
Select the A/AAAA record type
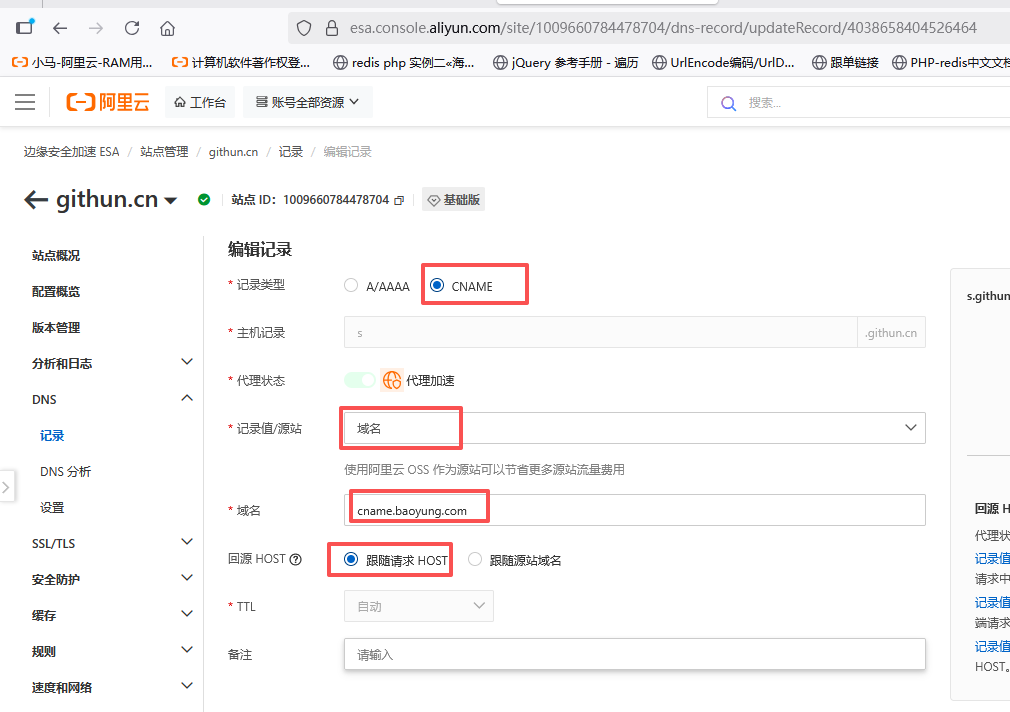tap(351, 286)
